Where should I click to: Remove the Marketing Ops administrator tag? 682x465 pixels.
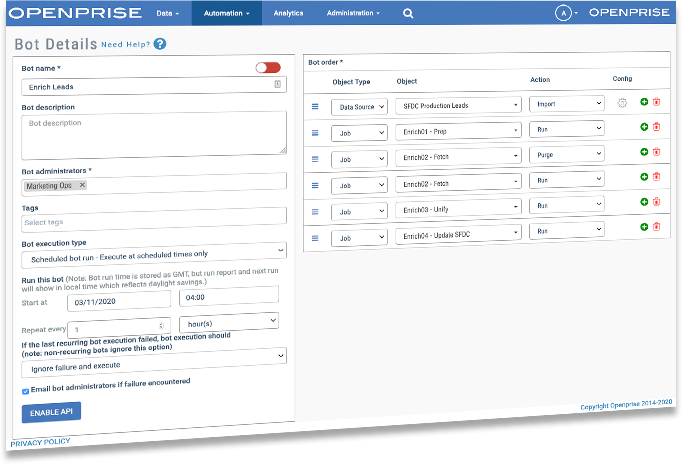point(82,185)
